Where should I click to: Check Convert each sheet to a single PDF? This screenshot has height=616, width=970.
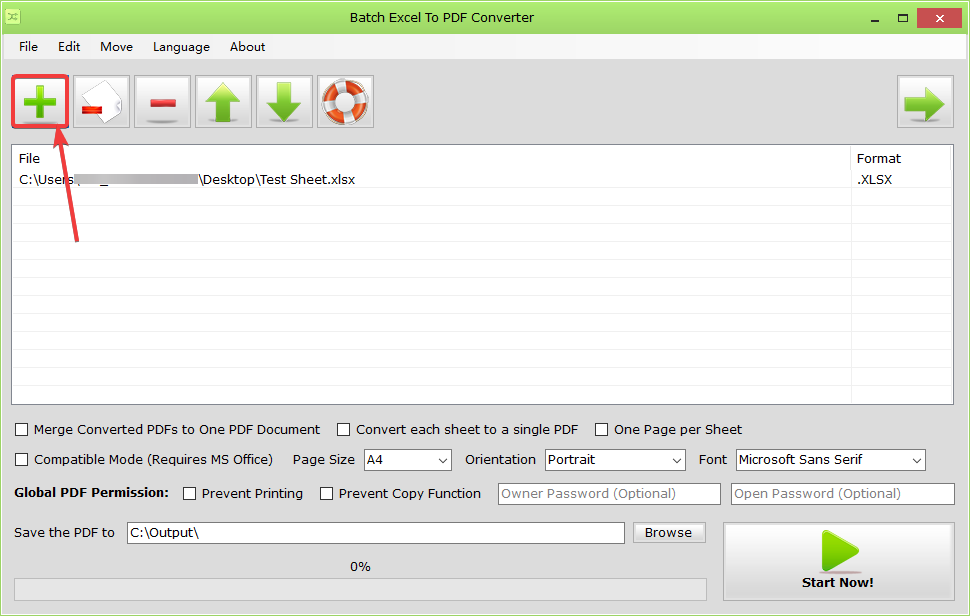pos(343,429)
